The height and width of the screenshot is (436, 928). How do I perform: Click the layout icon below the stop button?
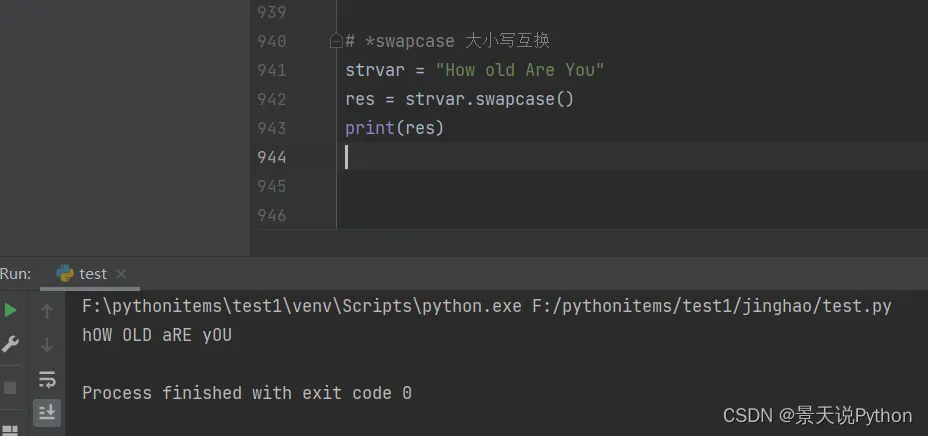click(x=10, y=427)
